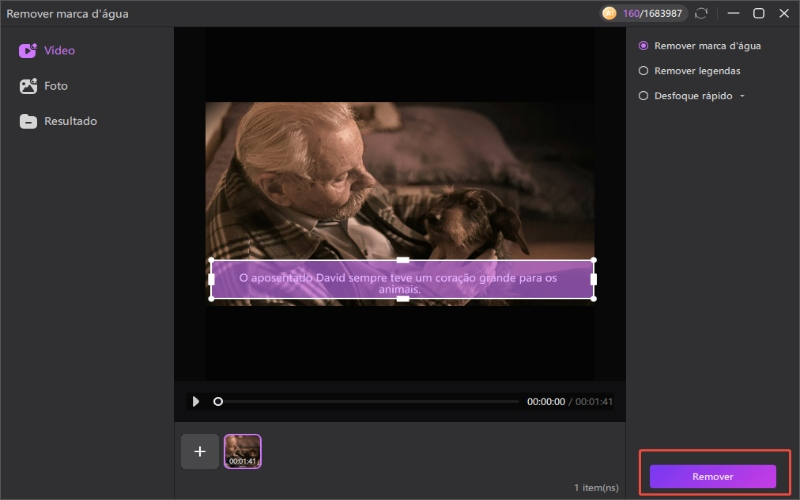Switch to the Foto section
The width and height of the screenshot is (800, 500).
tap(43, 86)
